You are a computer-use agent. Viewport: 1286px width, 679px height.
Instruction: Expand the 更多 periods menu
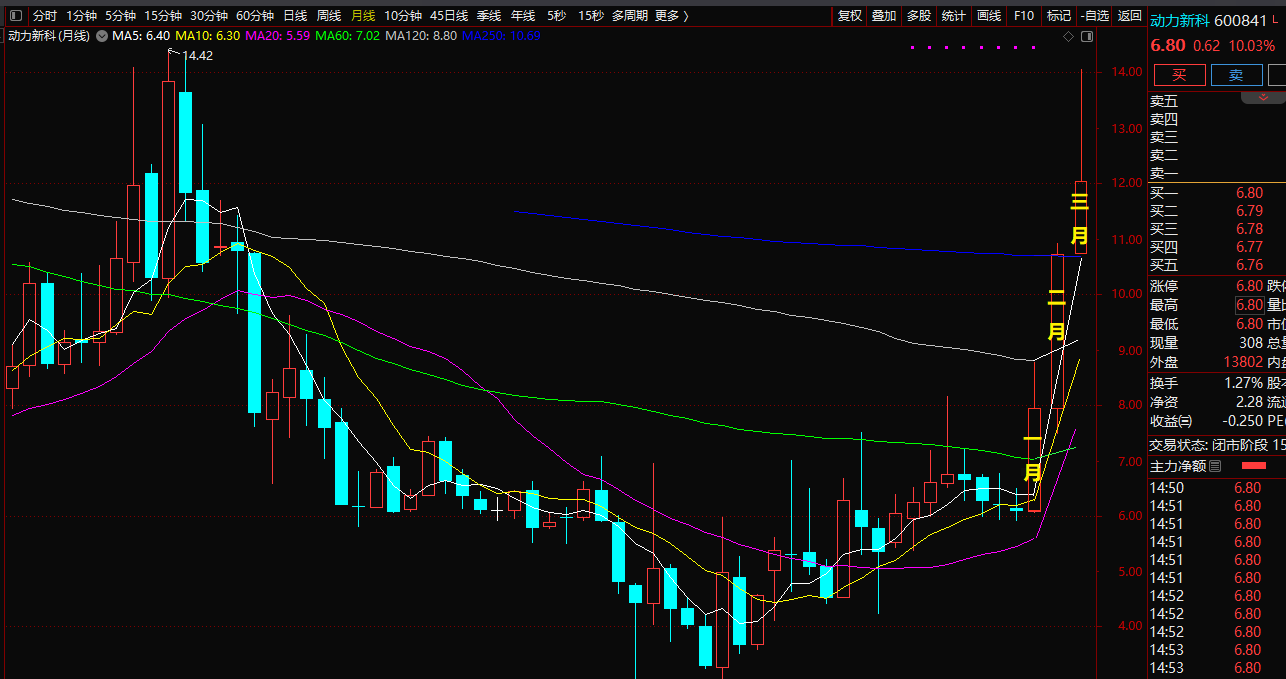click(x=671, y=16)
